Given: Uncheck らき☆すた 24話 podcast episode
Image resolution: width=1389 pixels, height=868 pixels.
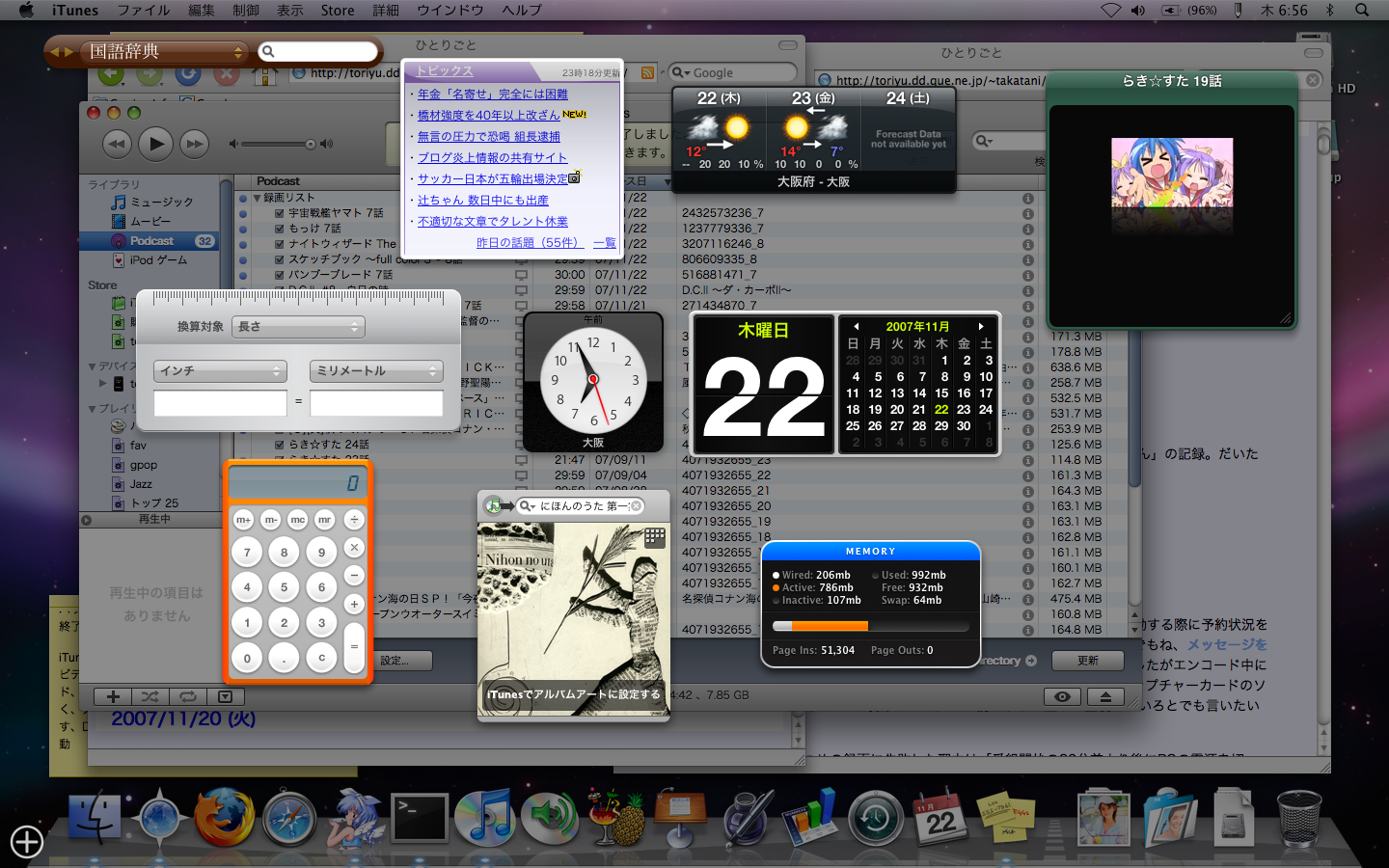Looking at the screenshot, I should [x=279, y=445].
